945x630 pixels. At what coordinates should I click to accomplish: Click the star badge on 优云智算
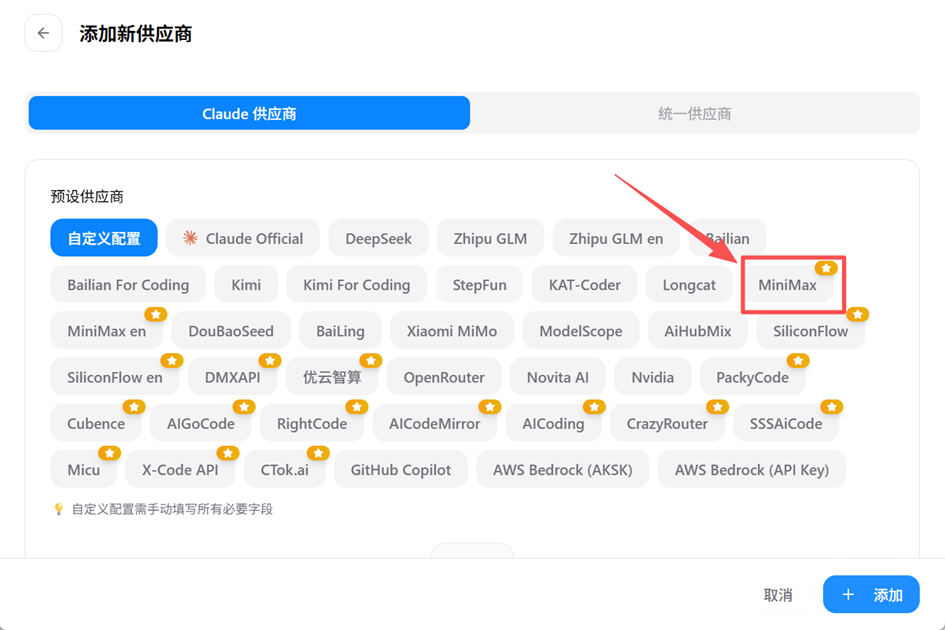point(371,361)
